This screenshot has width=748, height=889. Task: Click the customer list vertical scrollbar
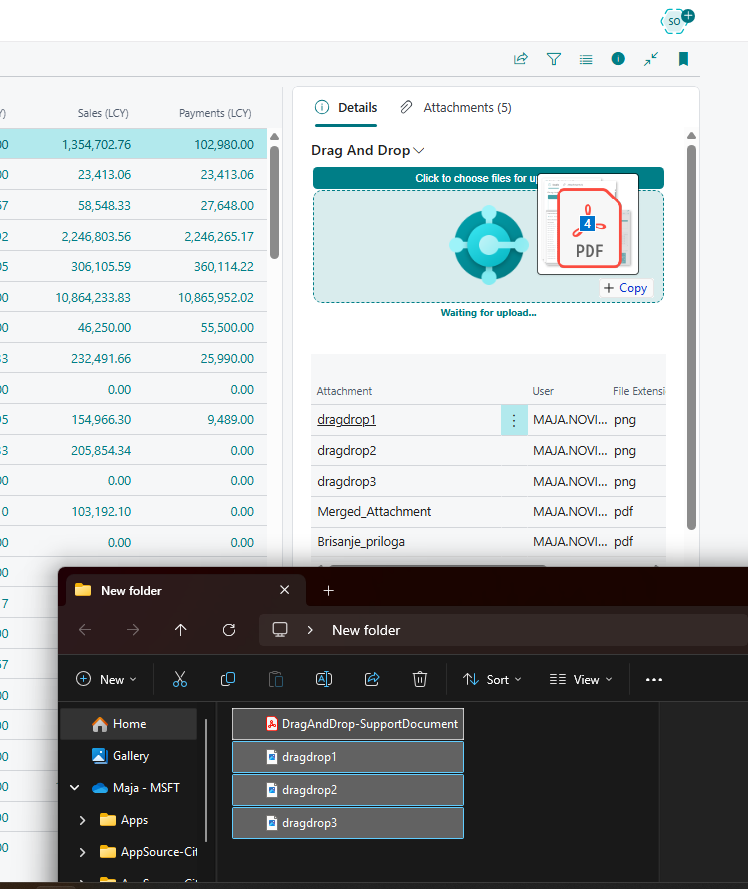click(x=274, y=202)
